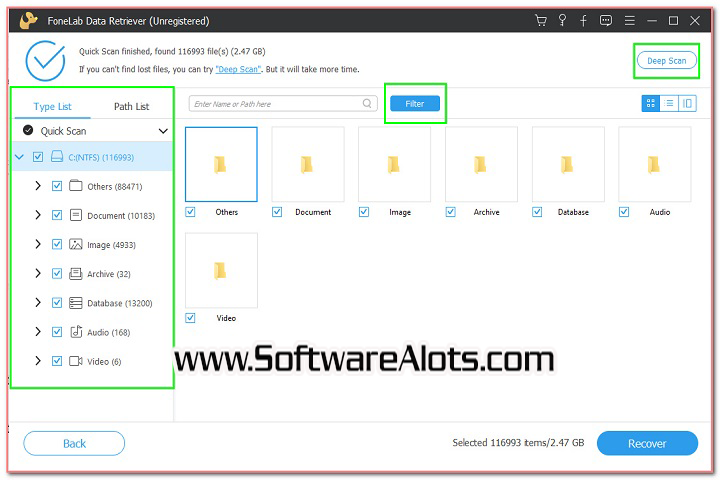Screen dimensions: 720x480
Task: Open the Audio folder thumbnail
Action: tap(655, 164)
